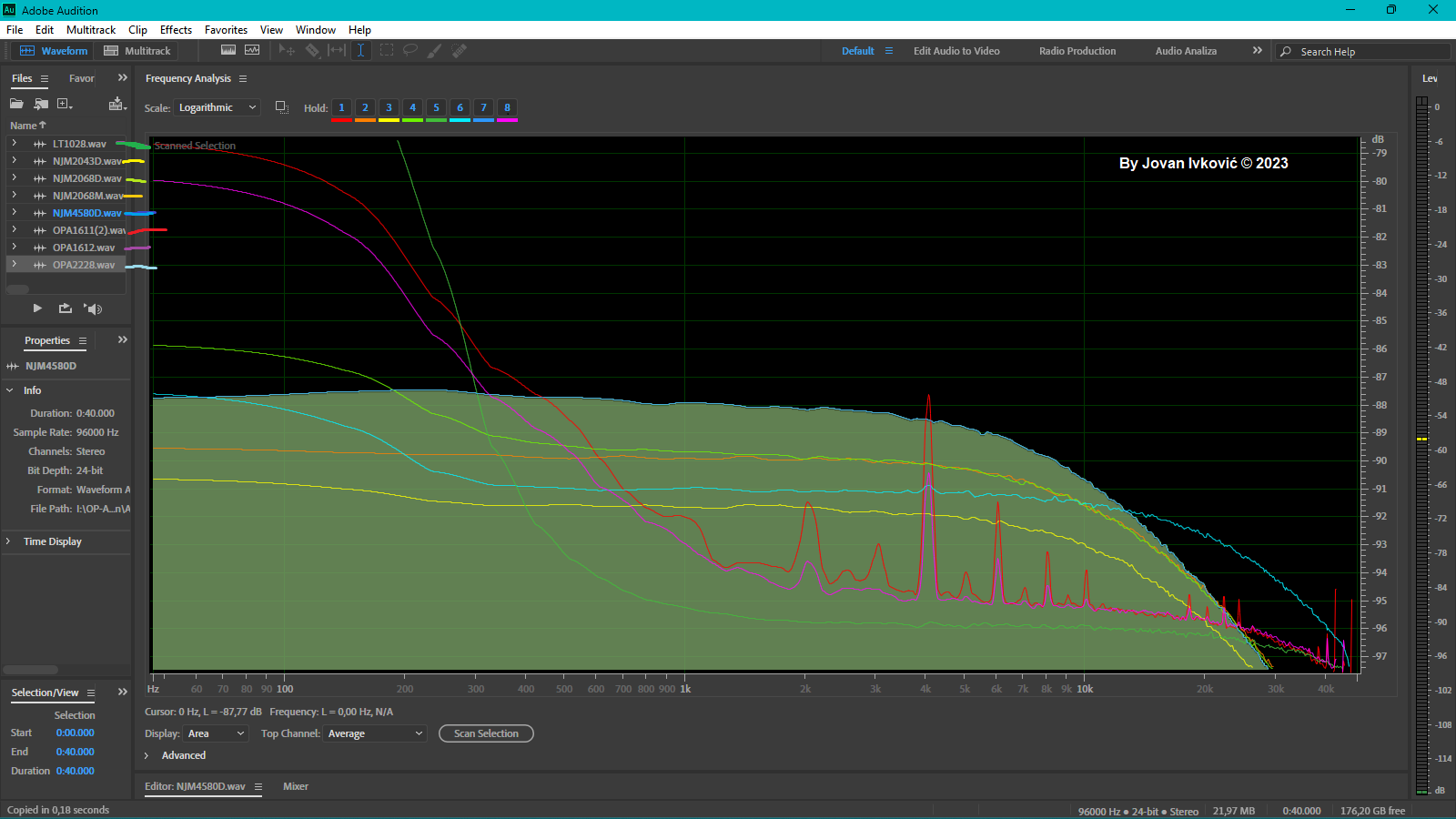Switch to Radio Production workspace
The width and height of the screenshot is (1456, 819).
1077,51
